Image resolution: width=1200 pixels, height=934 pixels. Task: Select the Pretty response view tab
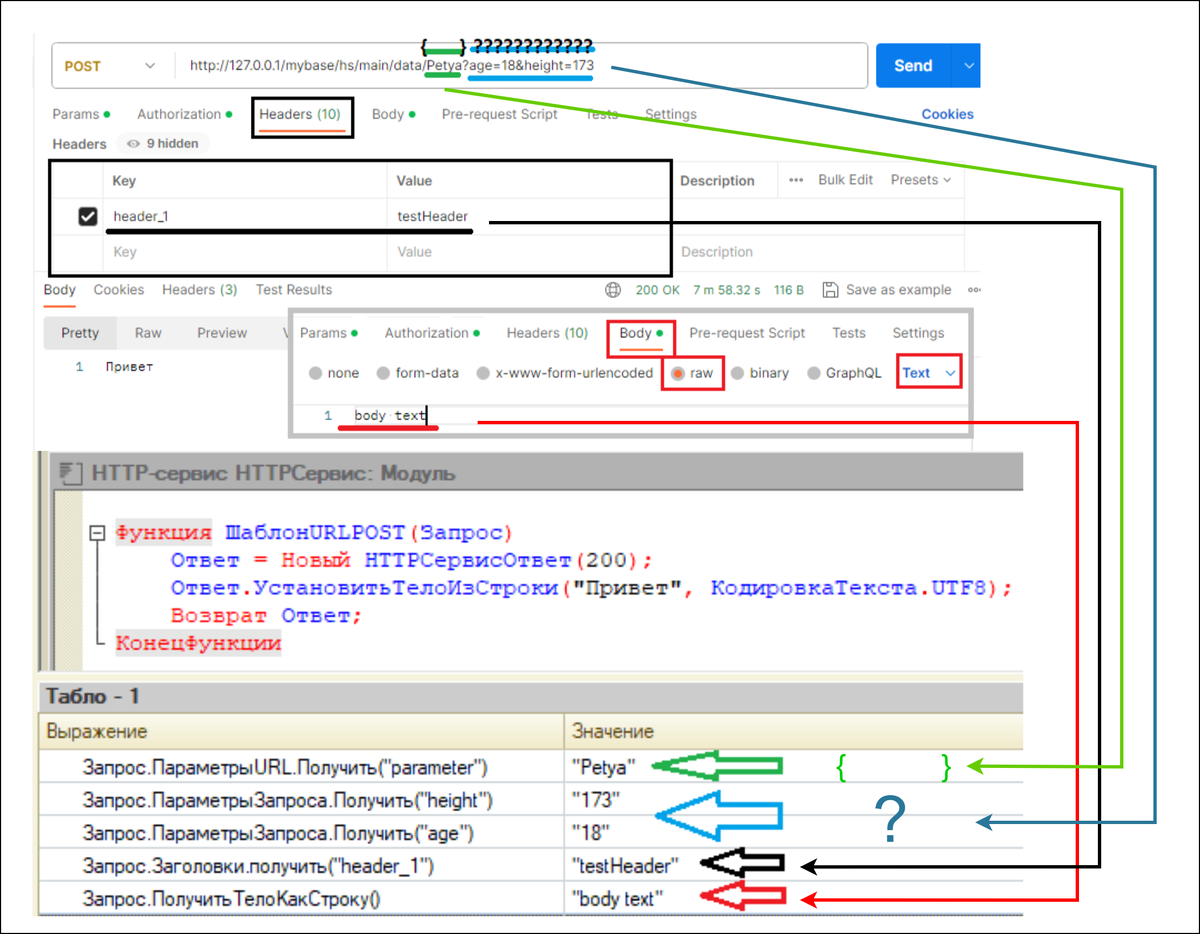pyautogui.click(x=79, y=332)
